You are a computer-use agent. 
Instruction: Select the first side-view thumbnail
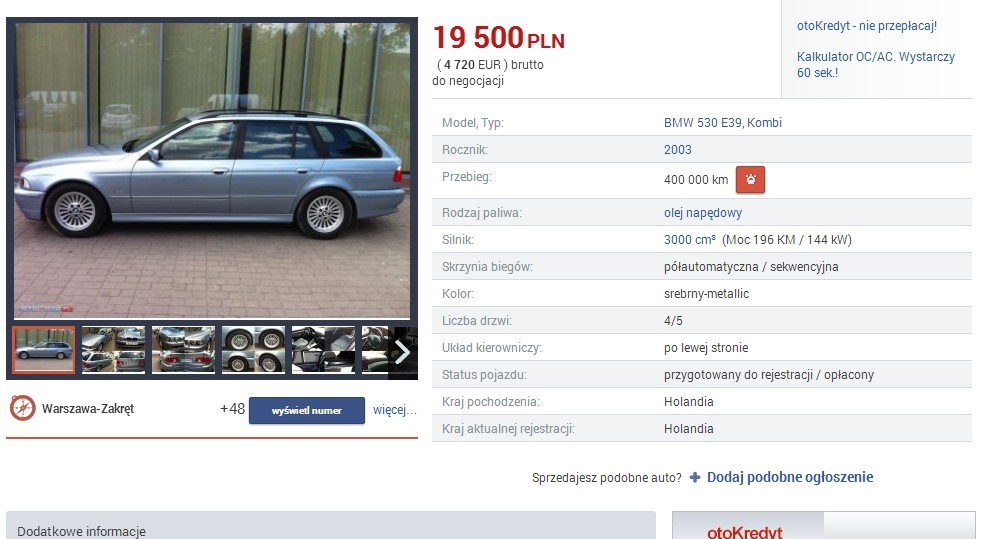tap(43, 349)
